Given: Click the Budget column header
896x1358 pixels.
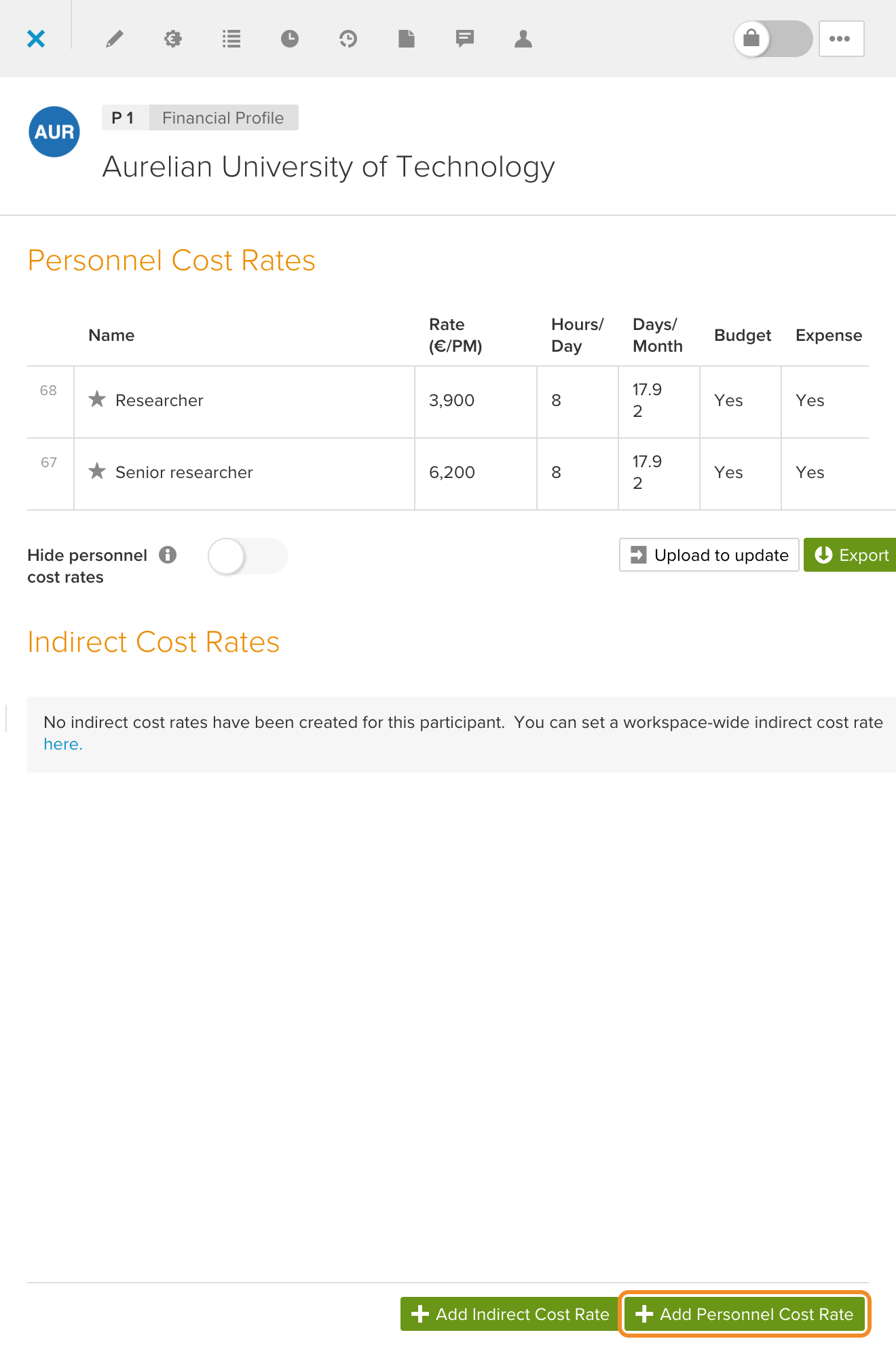Looking at the screenshot, I should [x=743, y=335].
